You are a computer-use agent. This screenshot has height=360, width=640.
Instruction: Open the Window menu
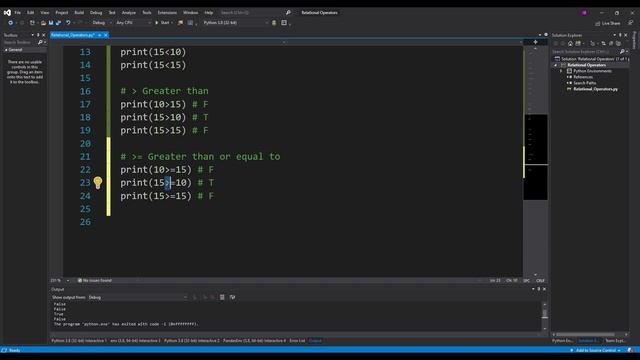point(191,13)
